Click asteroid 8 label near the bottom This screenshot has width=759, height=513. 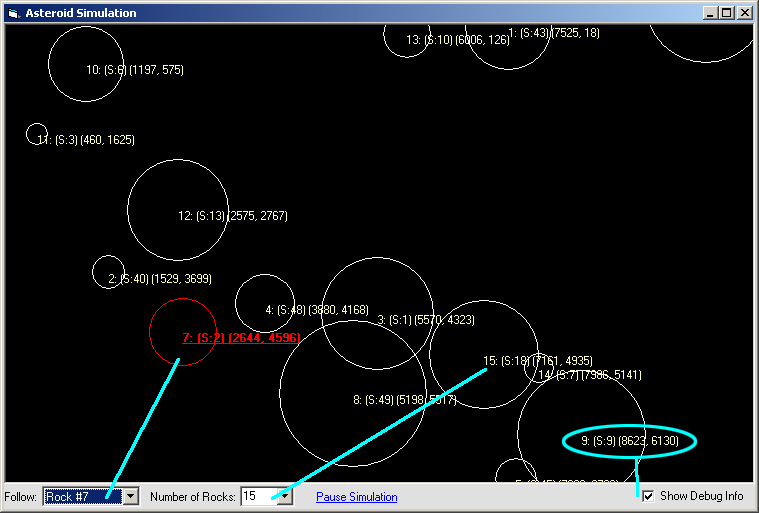404,400
